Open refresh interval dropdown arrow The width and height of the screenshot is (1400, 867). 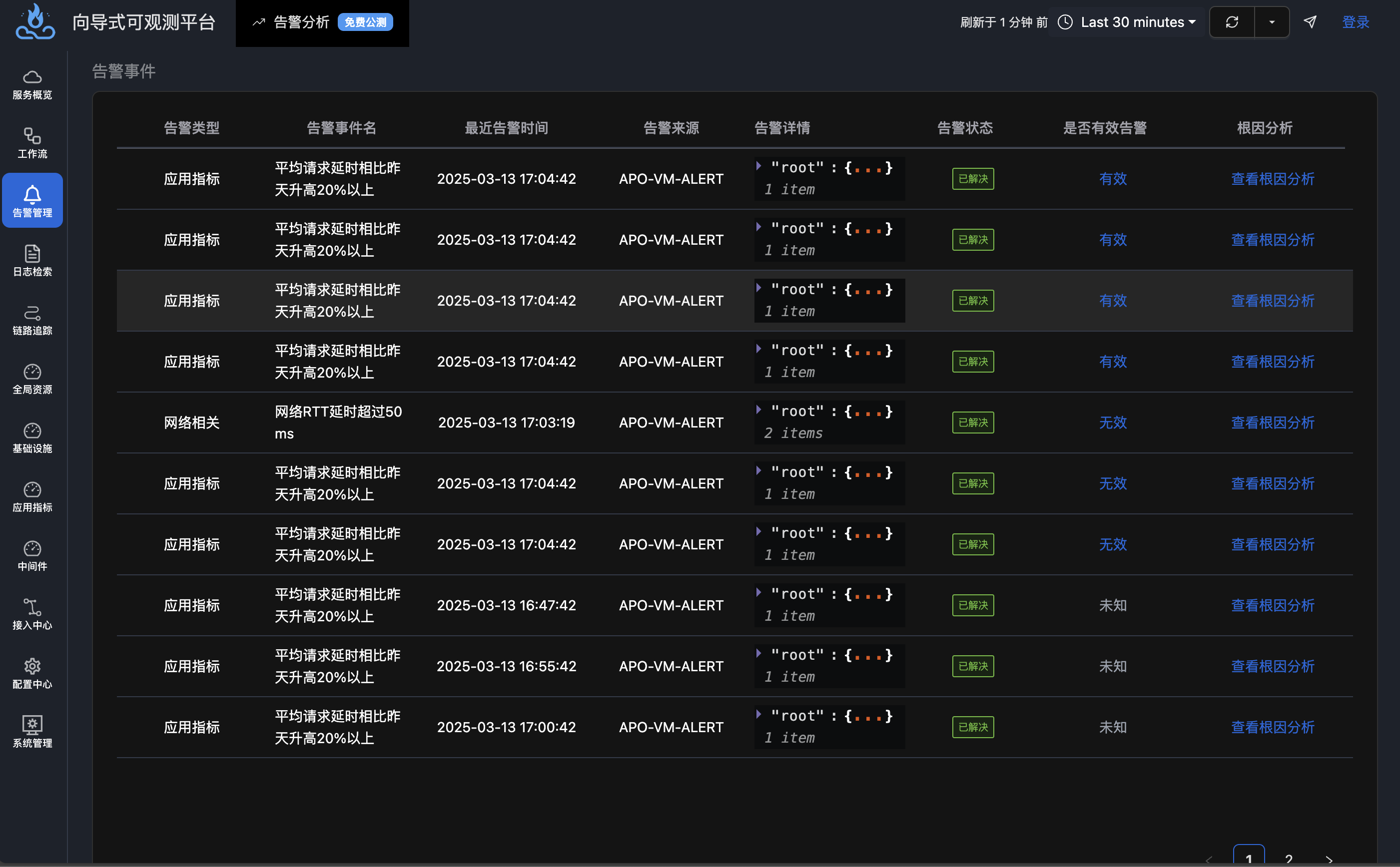tap(1272, 22)
